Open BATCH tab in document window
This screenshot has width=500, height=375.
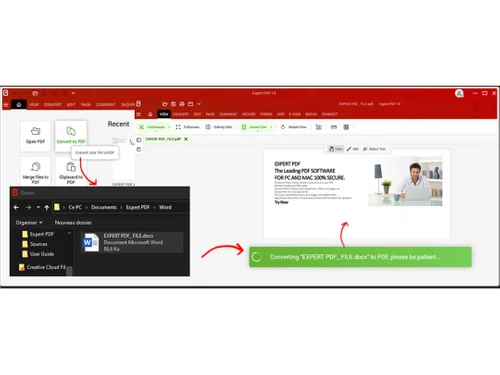point(311,114)
